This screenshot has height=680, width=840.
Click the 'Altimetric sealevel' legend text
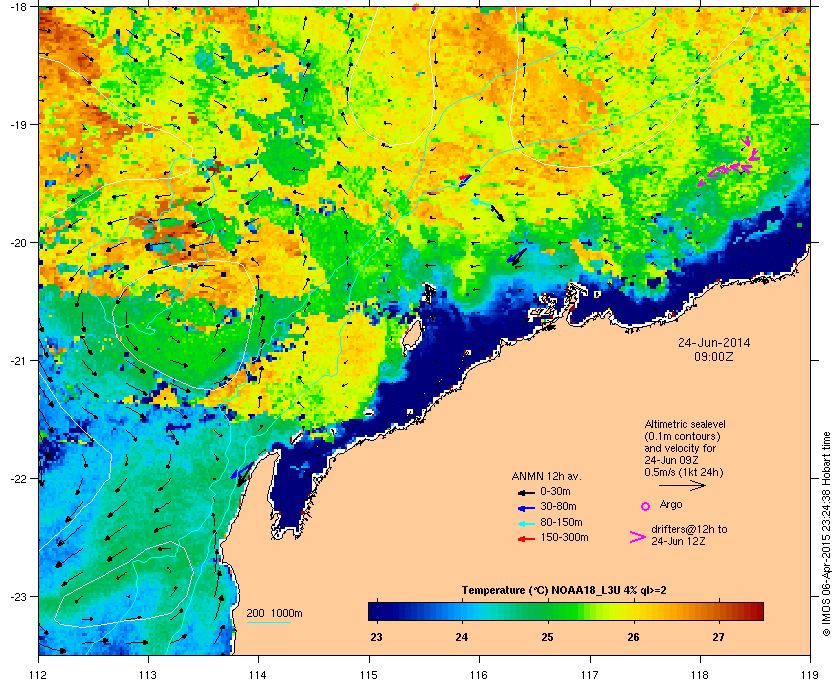click(x=685, y=424)
